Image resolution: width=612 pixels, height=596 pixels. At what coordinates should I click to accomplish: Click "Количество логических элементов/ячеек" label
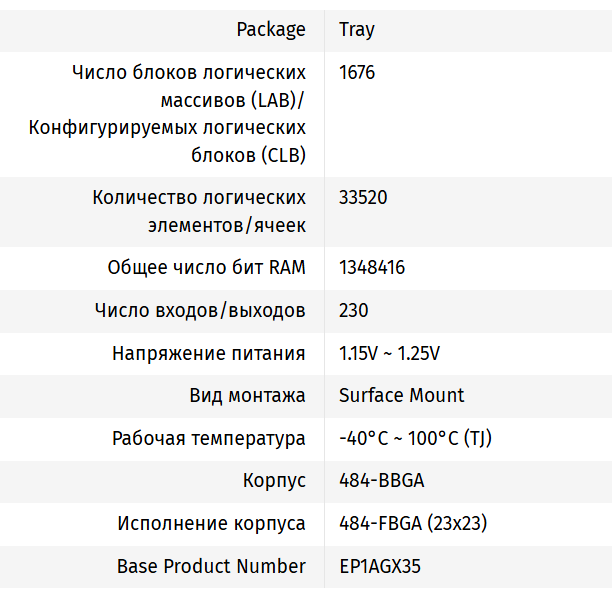click(199, 211)
